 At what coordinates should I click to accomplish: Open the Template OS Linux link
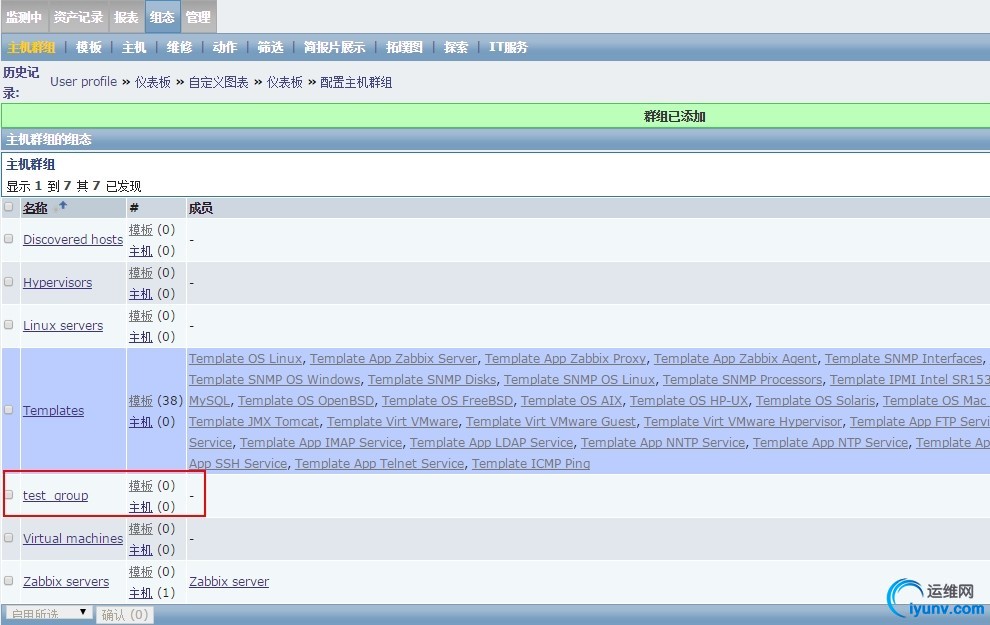pyautogui.click(x=246, y=359)
